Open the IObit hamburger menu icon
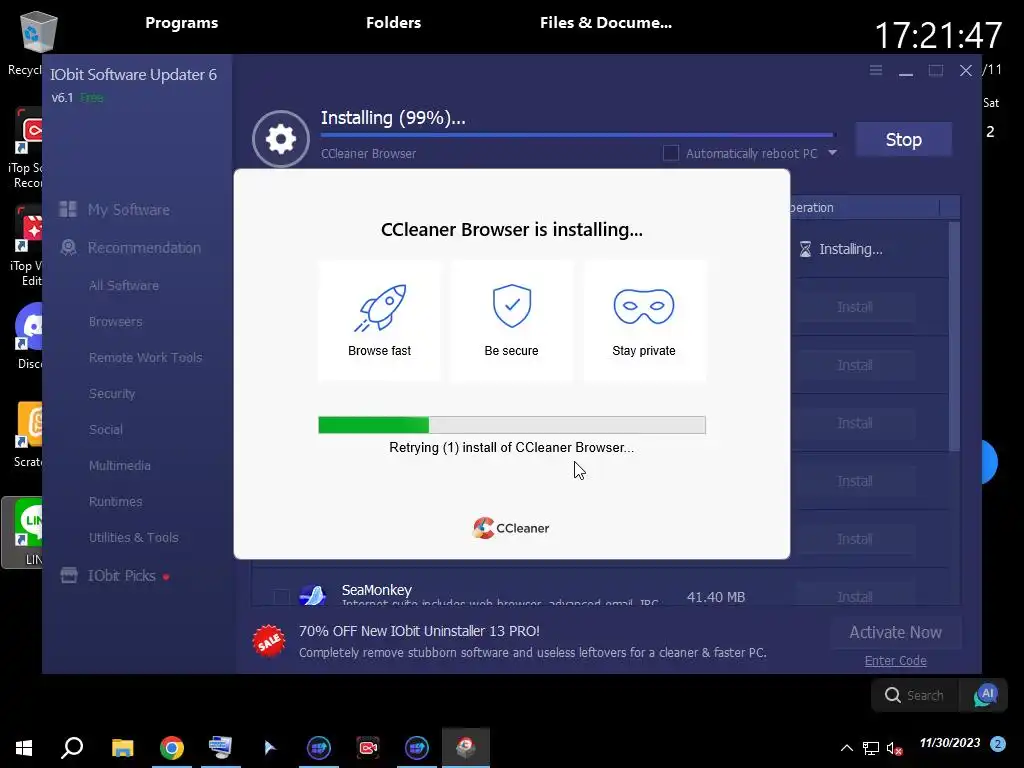1024x768 pixels. pos(876,70)
